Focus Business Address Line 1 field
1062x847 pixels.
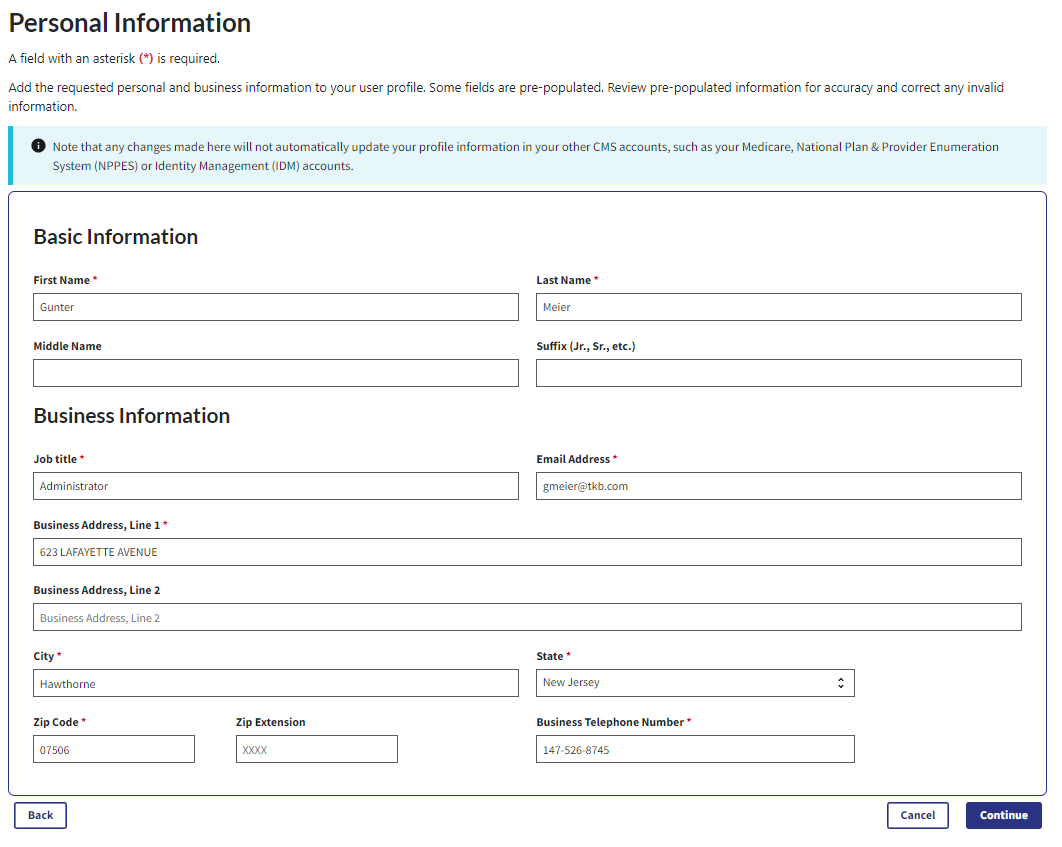527,552
